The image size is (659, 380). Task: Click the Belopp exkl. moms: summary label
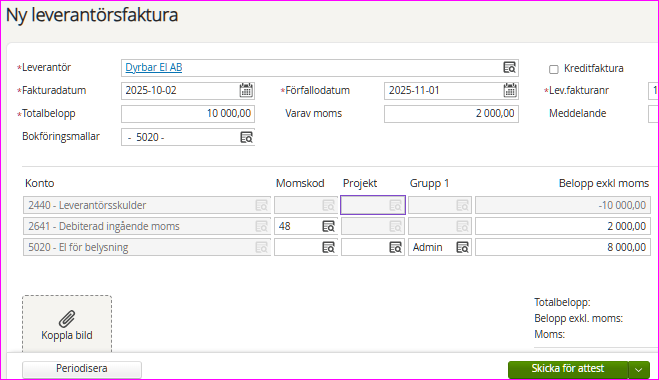coord(578,318)
